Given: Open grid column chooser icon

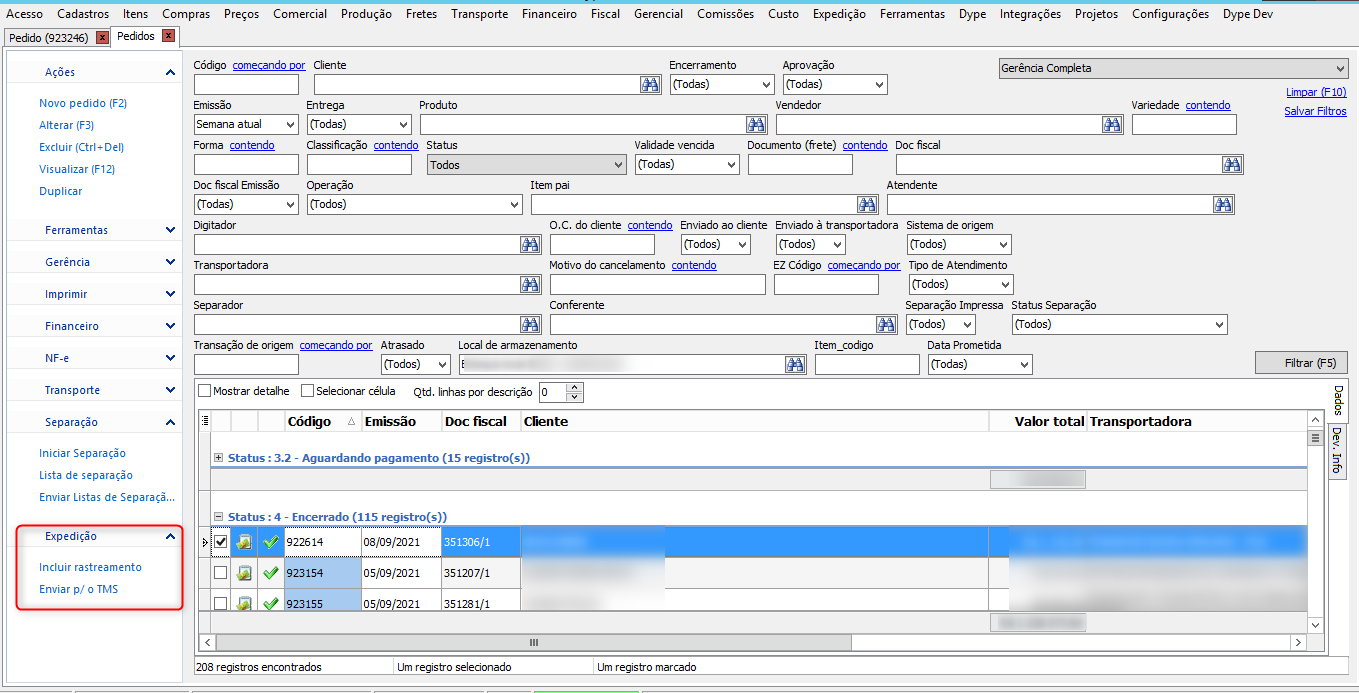Looking at the screenshot, I should [x=205, y=421].
